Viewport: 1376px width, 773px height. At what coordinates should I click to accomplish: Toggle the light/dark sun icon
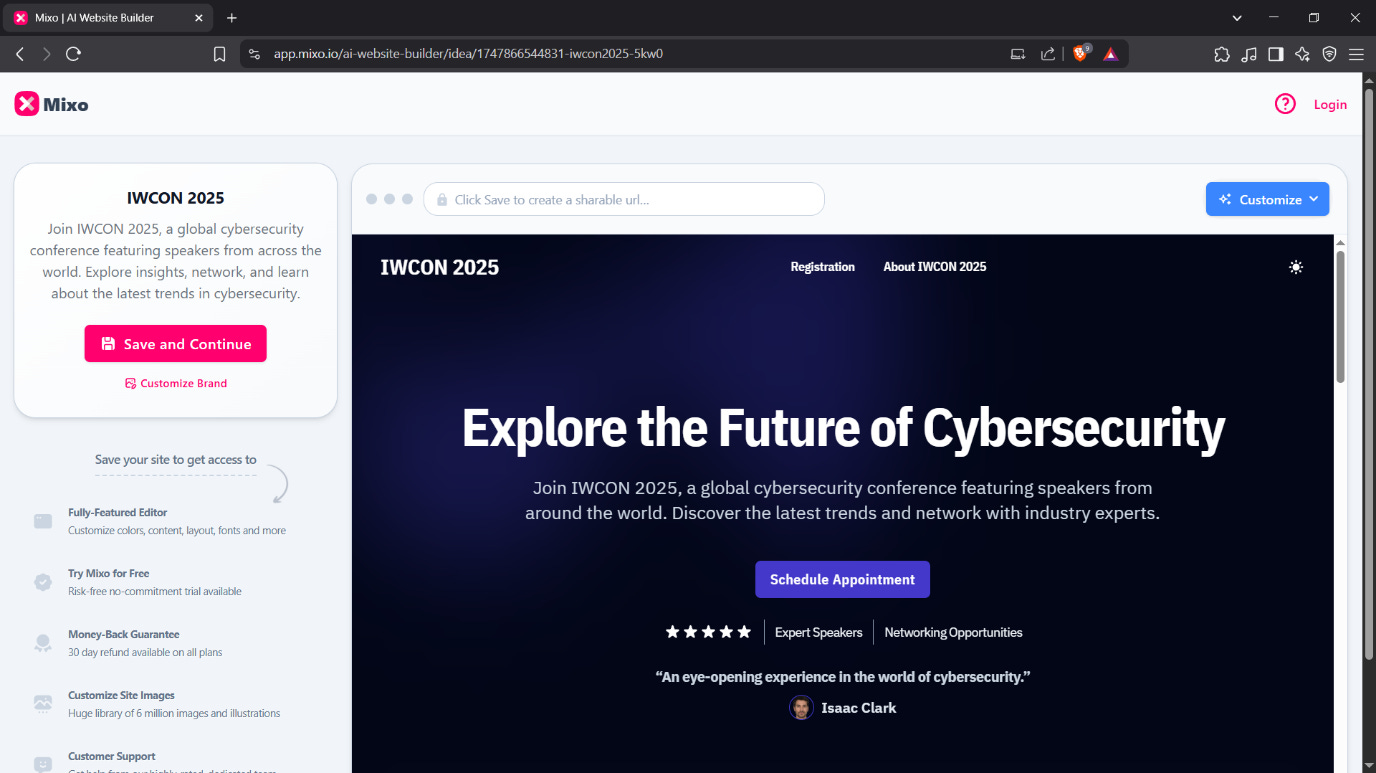1296,267
